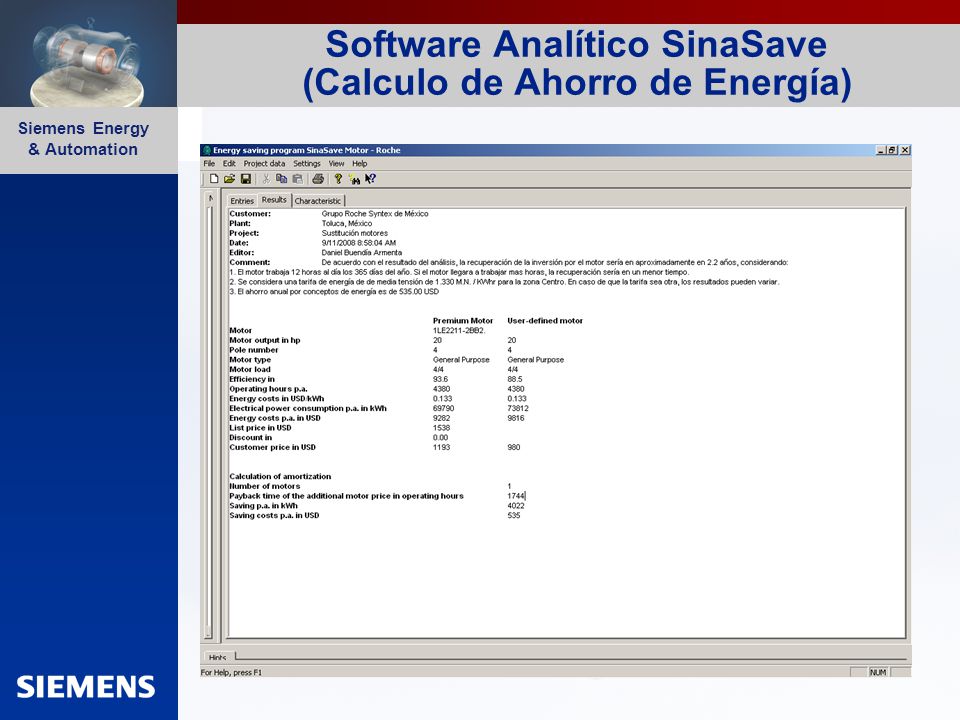
Task: Open the File menu
Action: coord(209,163)
